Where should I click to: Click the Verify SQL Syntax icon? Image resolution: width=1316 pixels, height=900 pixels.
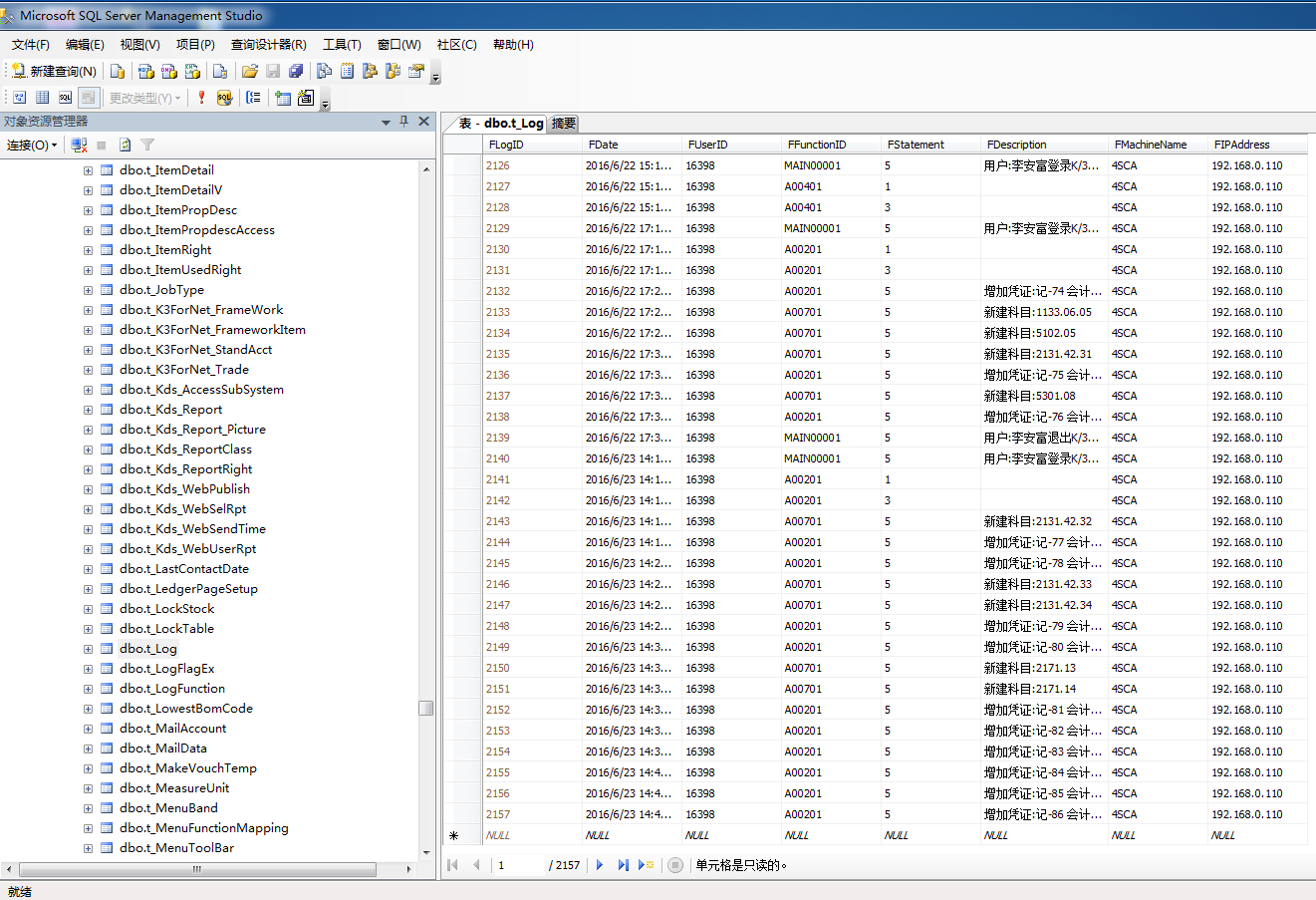click(224, 98)
